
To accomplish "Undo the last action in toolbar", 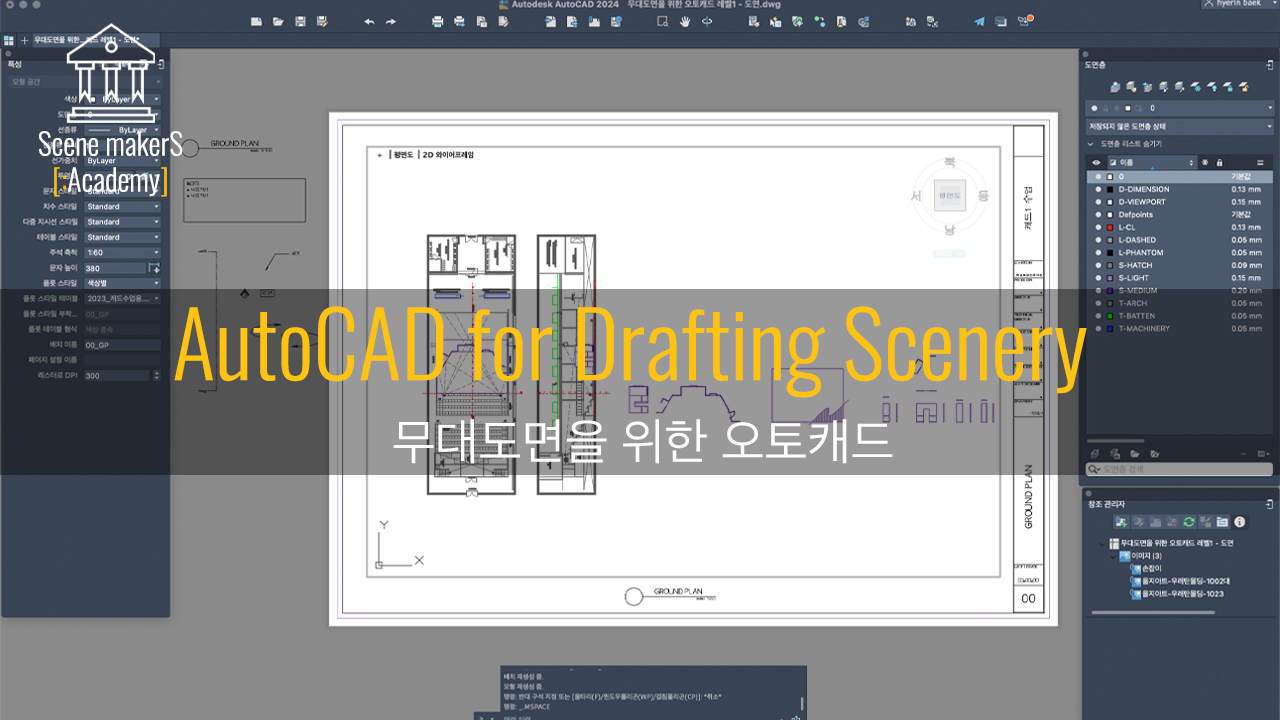I will click(x=369, y=21).
